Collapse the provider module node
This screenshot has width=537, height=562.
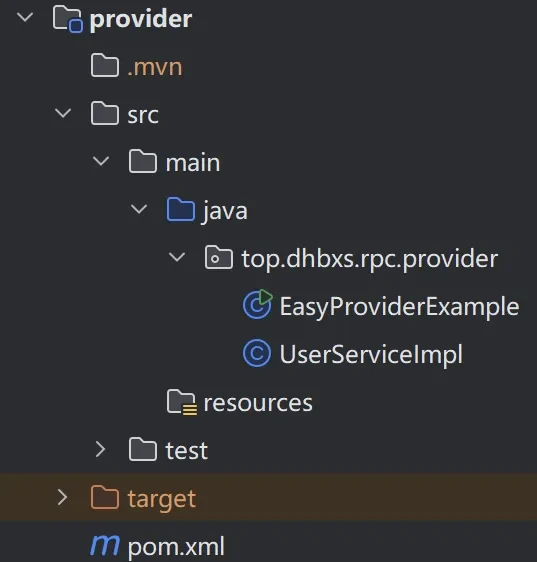25,17
